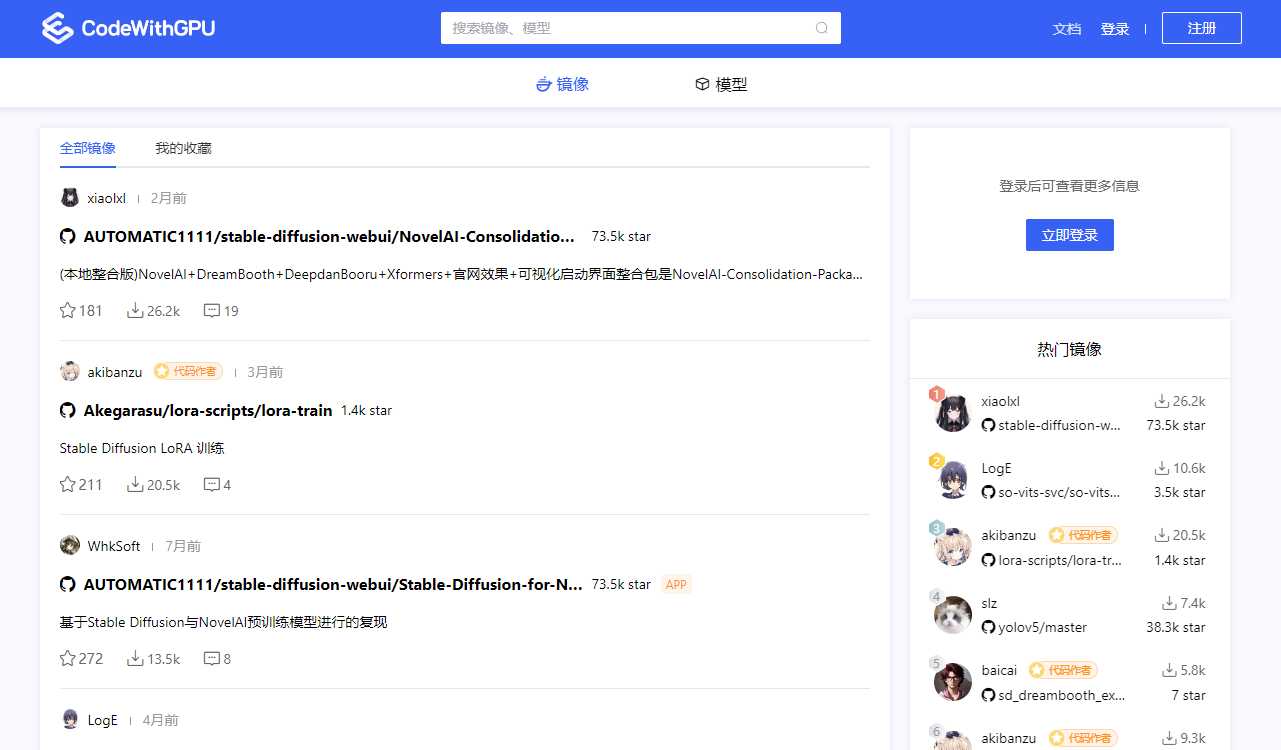Click LogE avatar in fourth post
Viewport: 1281px width, 750px height.
pyautogui.click(x=70, y=719)
